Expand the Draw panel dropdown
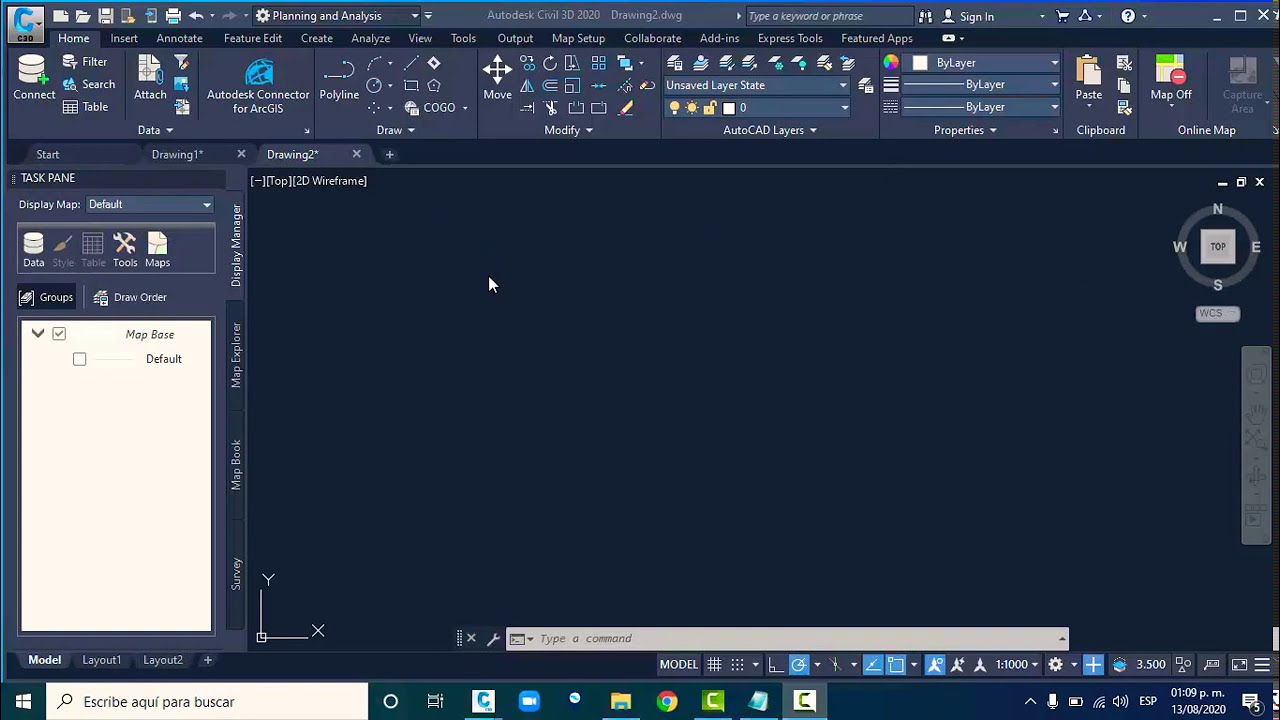The width and height of the screenshot is (1280, 720). tap(395, 130)
